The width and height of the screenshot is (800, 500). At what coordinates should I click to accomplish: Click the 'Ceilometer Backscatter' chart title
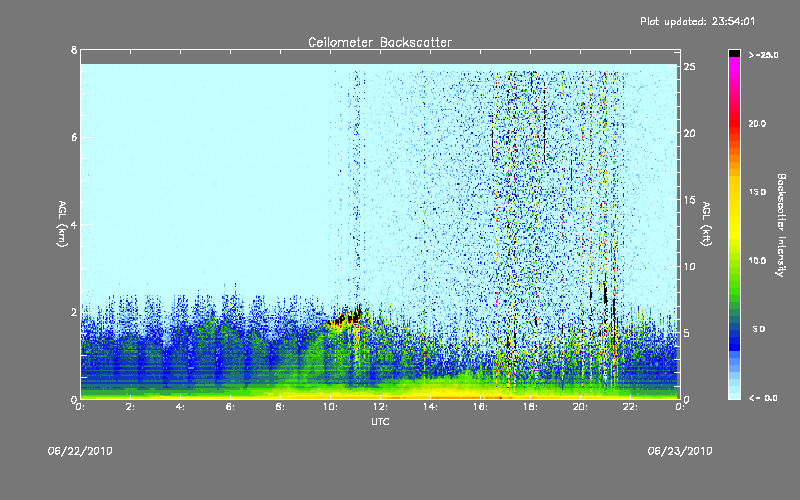[380, 42]
